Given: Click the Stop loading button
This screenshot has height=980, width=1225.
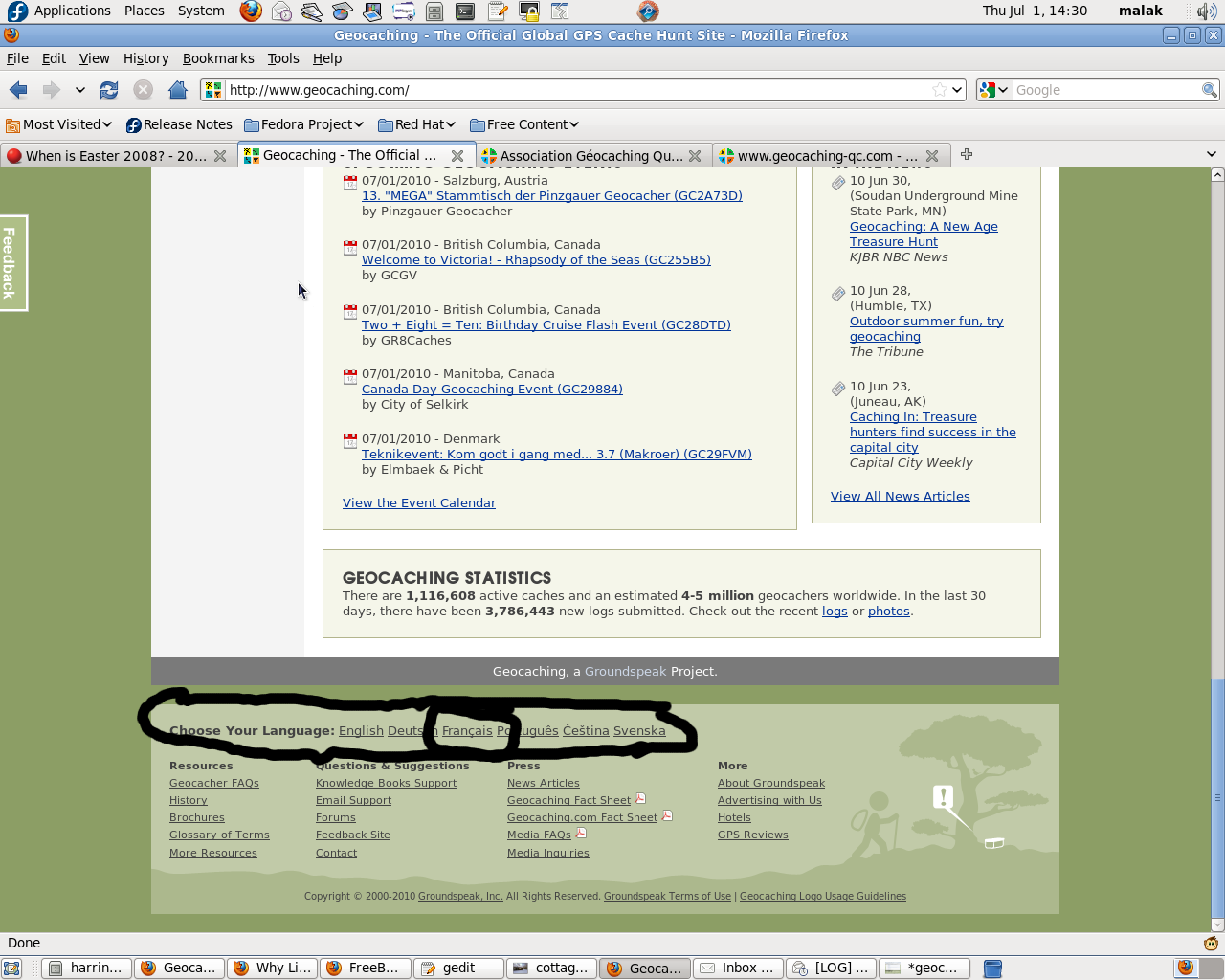Looking at the screenshot, I should (143, 90).
